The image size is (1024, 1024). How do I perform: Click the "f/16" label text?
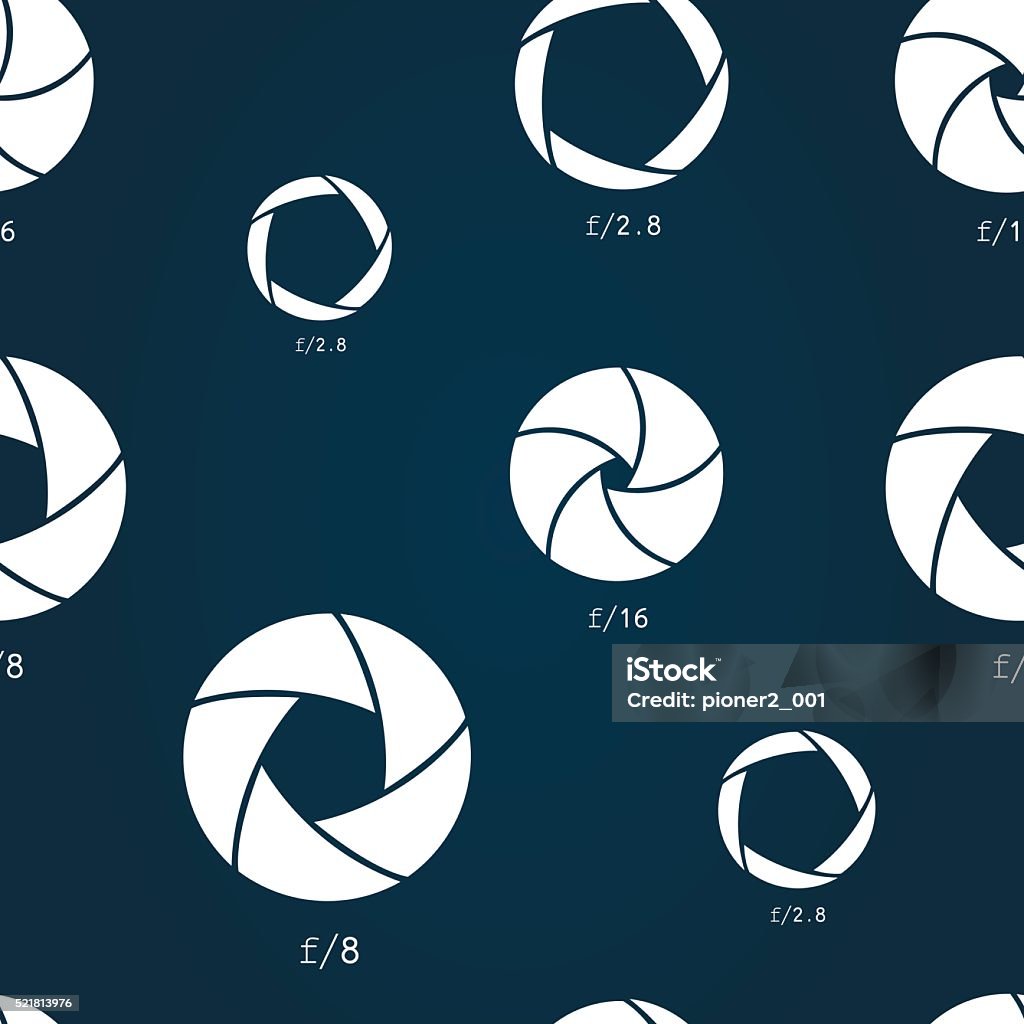618,618
